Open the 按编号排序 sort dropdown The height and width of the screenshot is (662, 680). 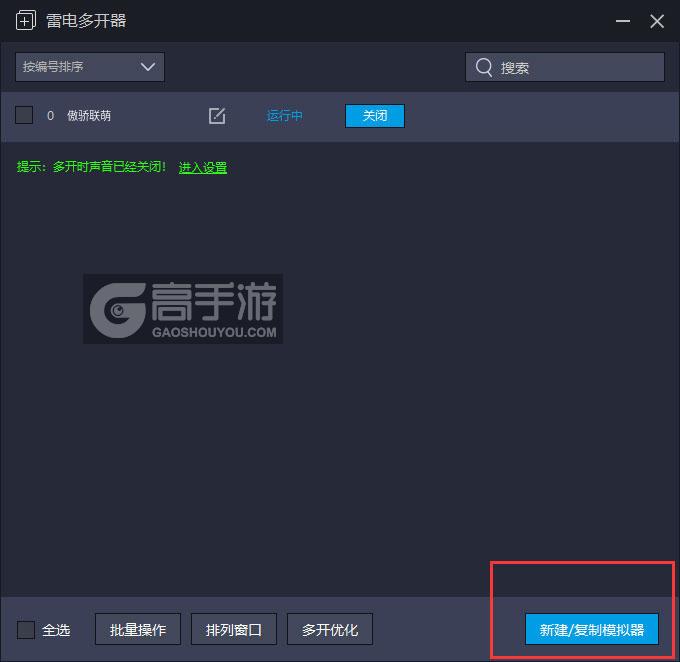(90, 67)
